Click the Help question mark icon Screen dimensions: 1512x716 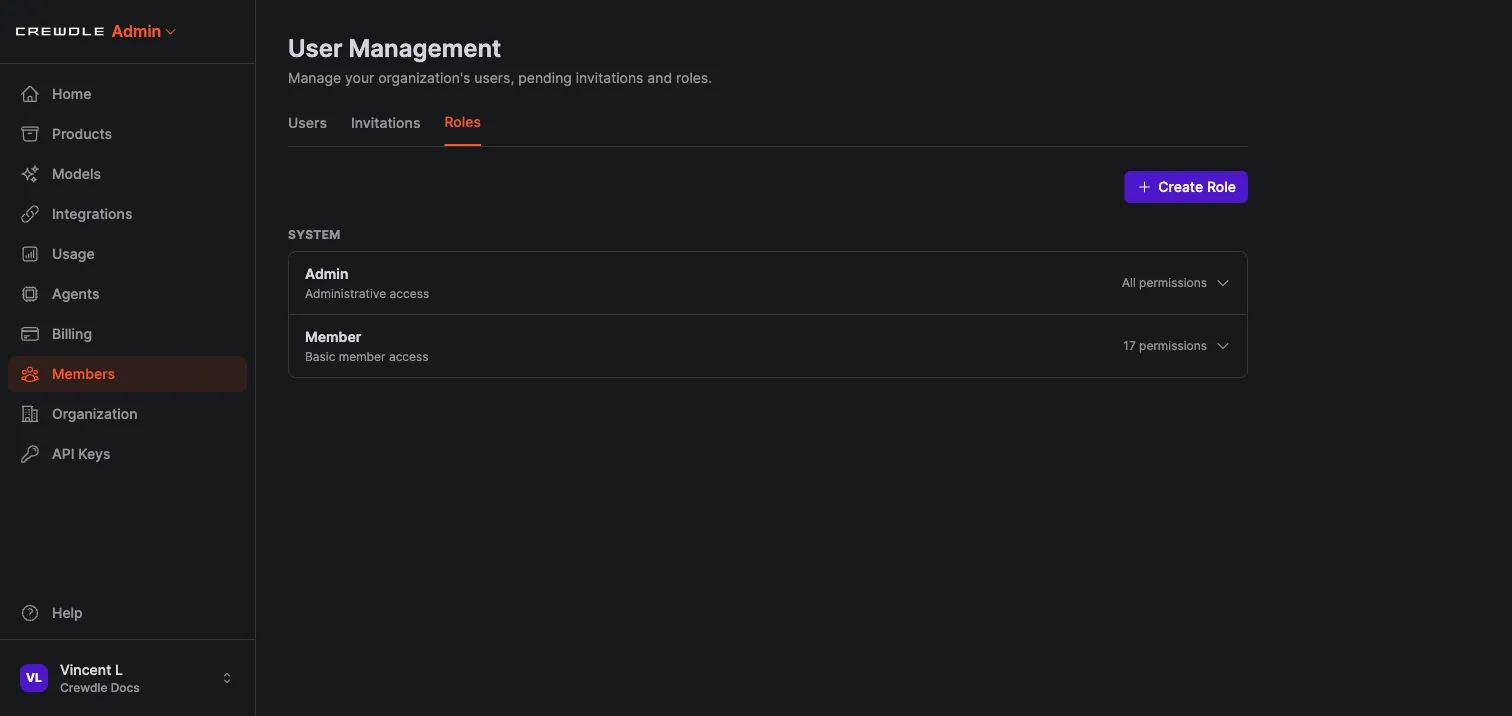30,613
